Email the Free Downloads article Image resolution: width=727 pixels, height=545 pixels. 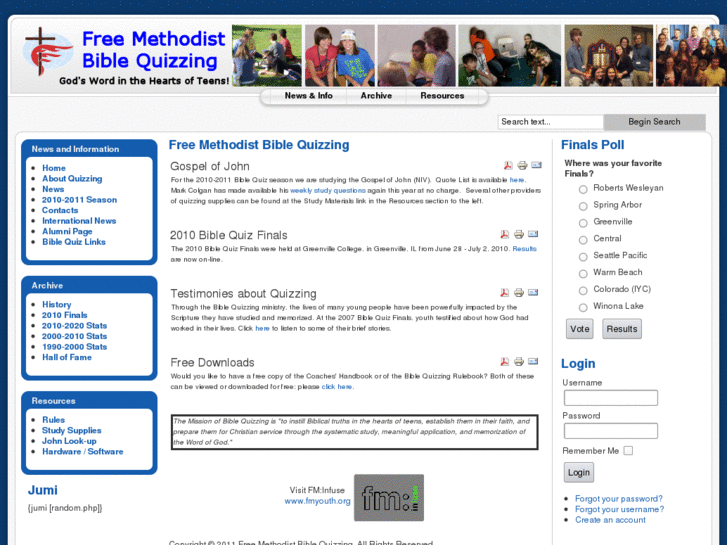coord(533,361)
